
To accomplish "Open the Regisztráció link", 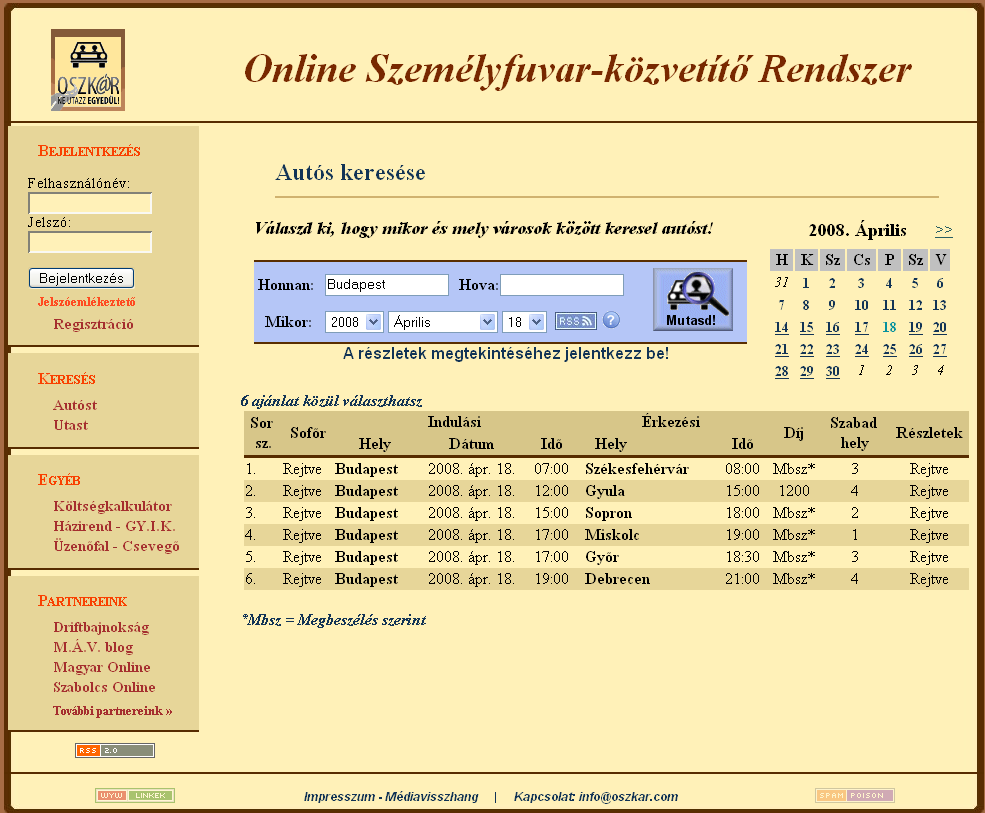I will (x=94, y=324).
